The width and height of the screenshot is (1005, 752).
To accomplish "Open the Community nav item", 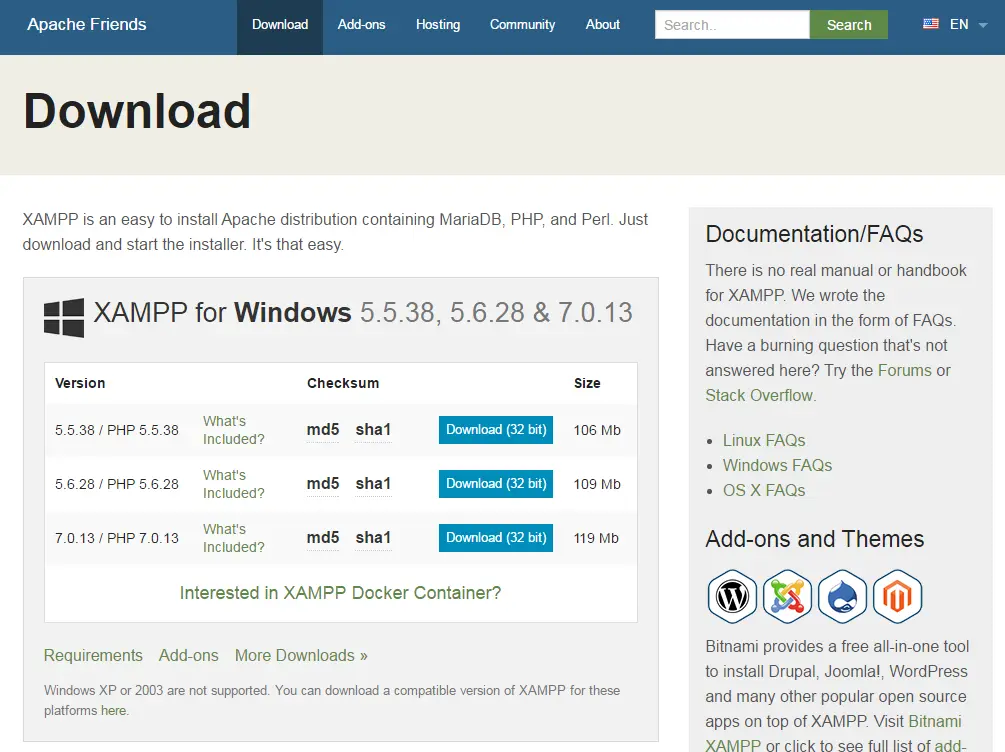I will [522, 24].
